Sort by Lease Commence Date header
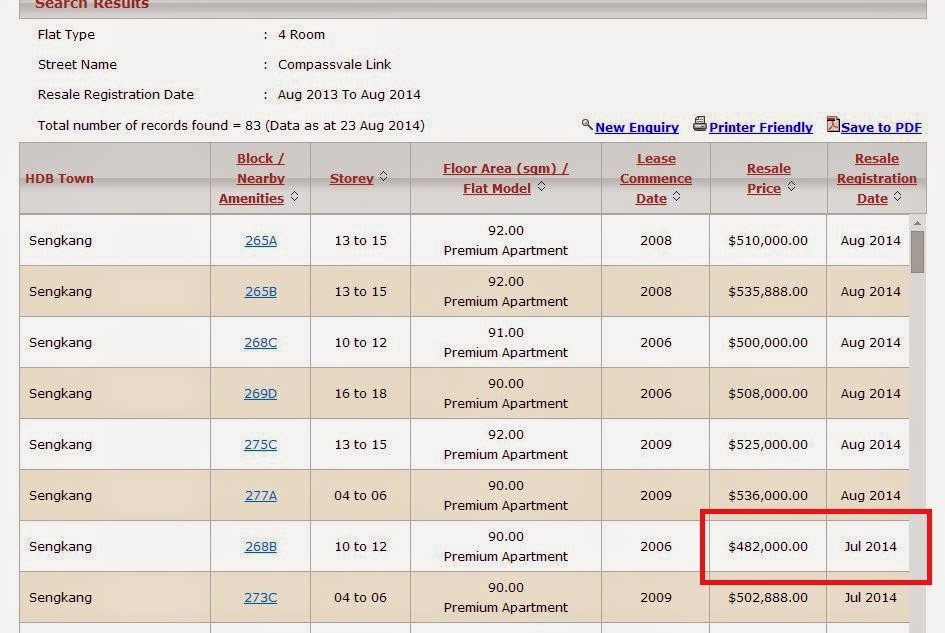Screen dimensions: 945x633 656,178
